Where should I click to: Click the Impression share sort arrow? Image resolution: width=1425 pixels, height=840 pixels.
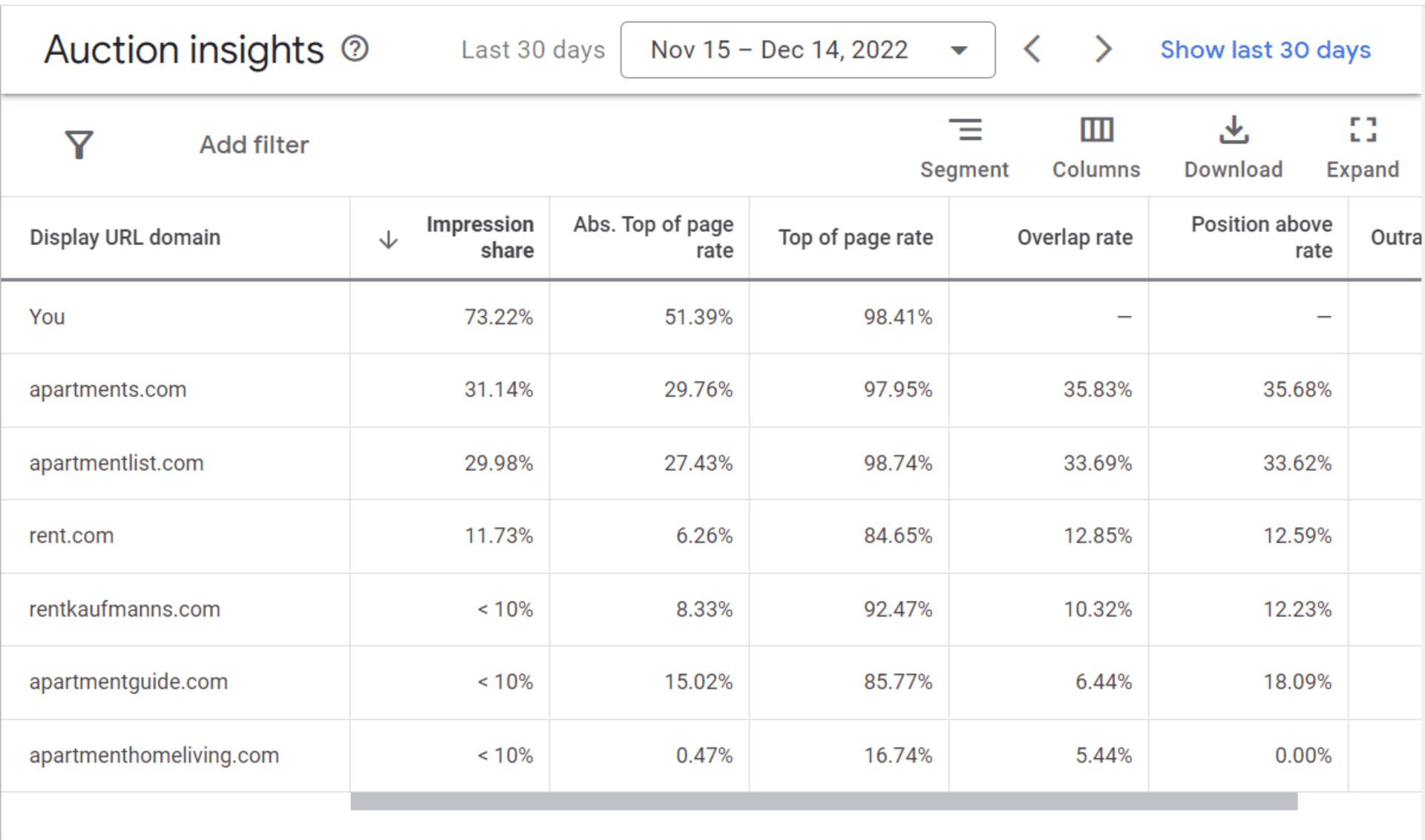388,240
